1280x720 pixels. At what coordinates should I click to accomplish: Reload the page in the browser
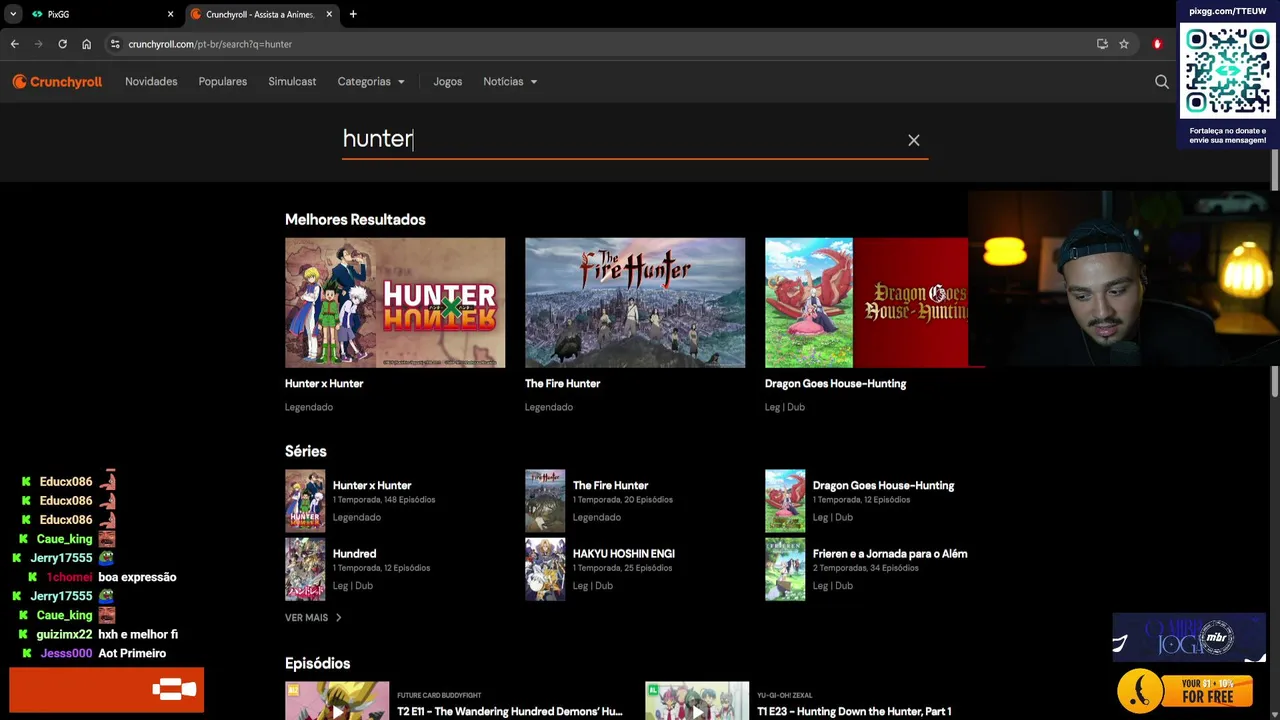click(x=62, y=44)
